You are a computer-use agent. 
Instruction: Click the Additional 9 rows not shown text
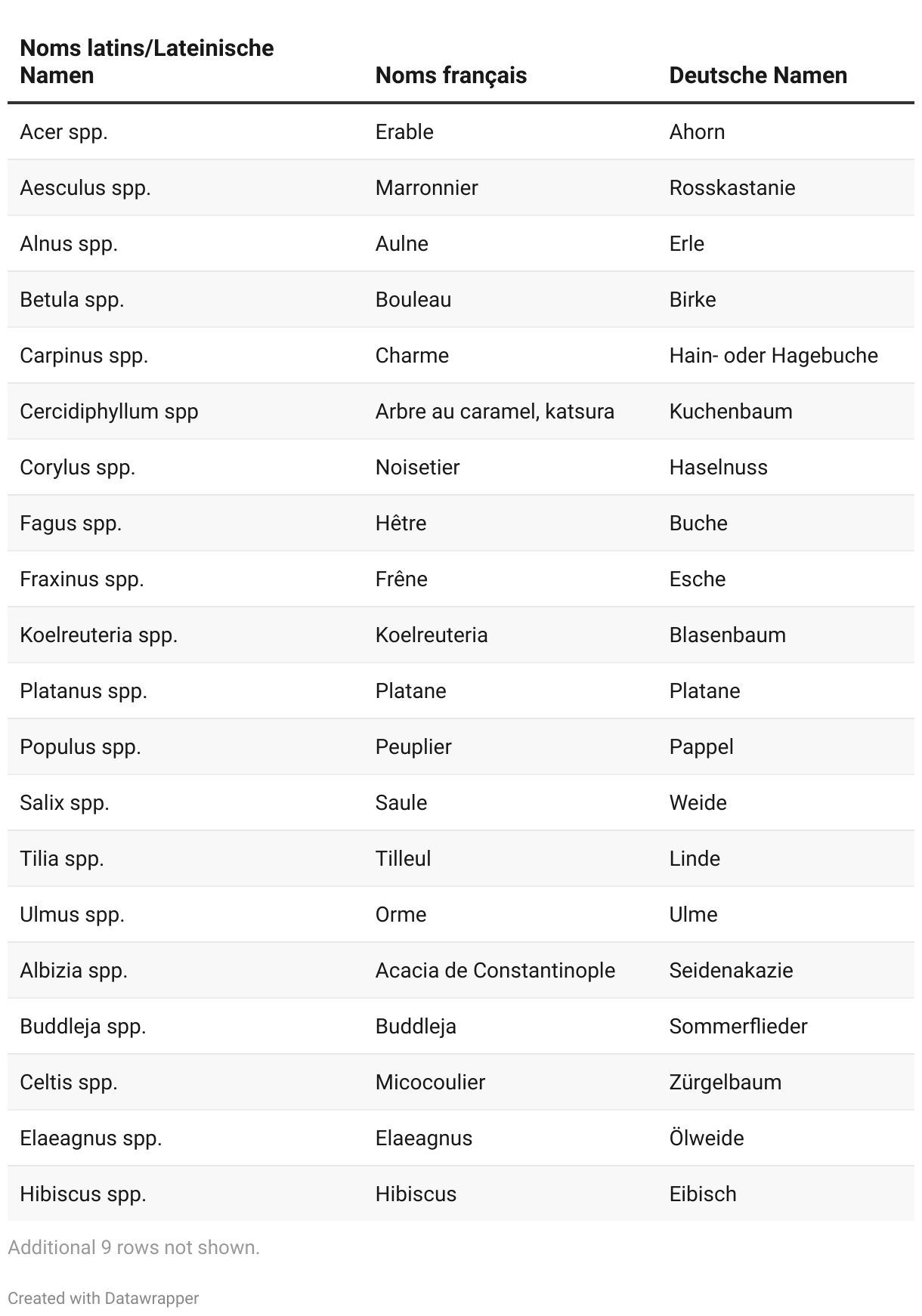(x=134, y=1247)
